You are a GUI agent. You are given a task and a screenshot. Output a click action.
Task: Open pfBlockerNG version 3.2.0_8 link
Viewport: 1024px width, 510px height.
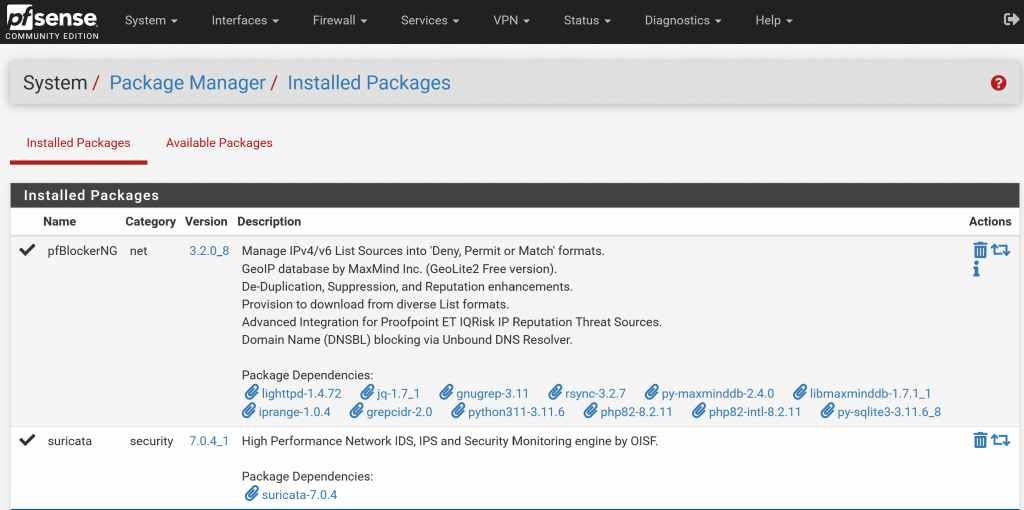point(209,250)
